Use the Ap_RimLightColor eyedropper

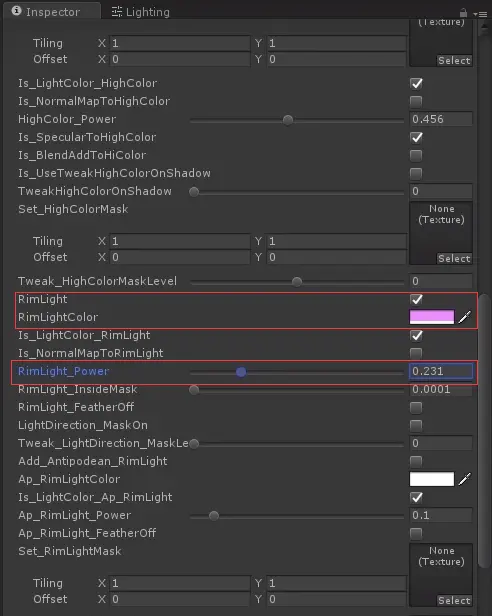[x=464, y=479]
